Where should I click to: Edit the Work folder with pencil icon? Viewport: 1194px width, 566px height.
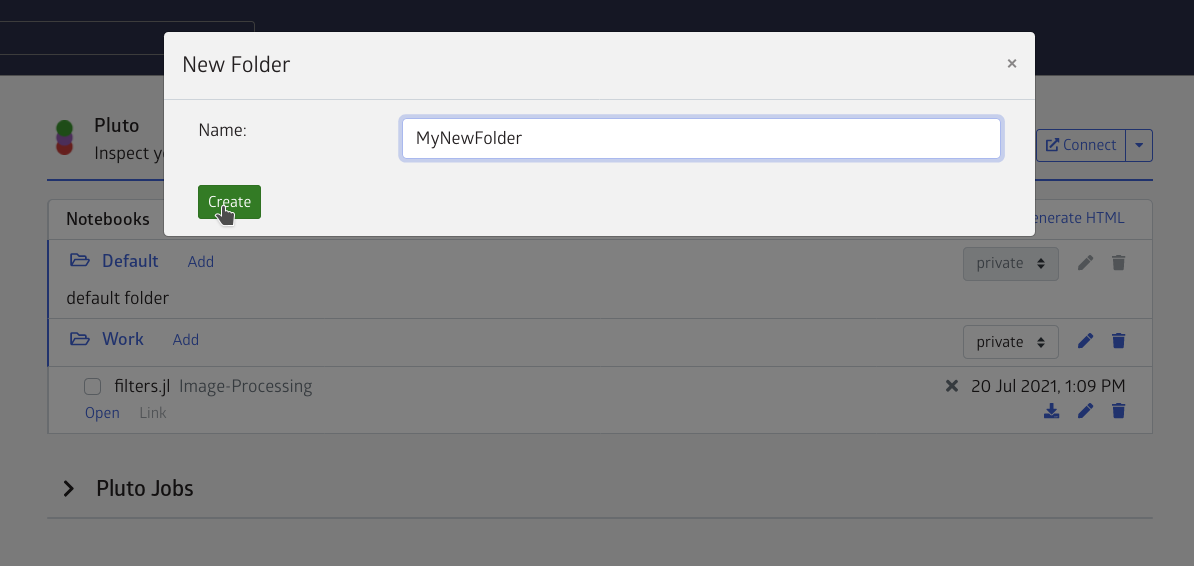pos(1086,341)
